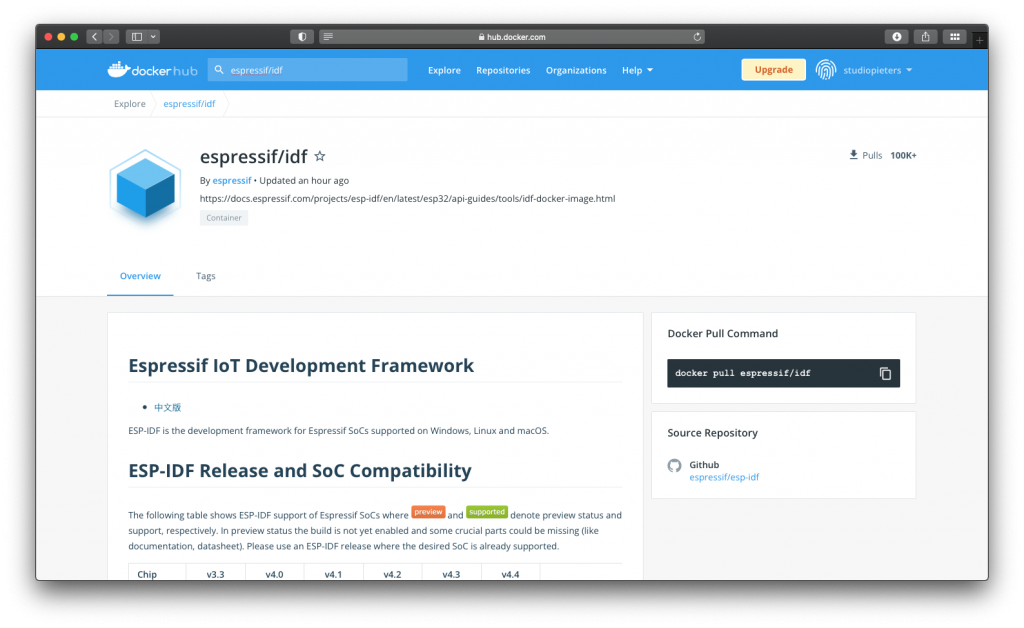This screenshot has width=1024, height=628.
Task: Click the Espressif IoT Development Framework heading
Action: pyautogui.click(x=301, y=366)
